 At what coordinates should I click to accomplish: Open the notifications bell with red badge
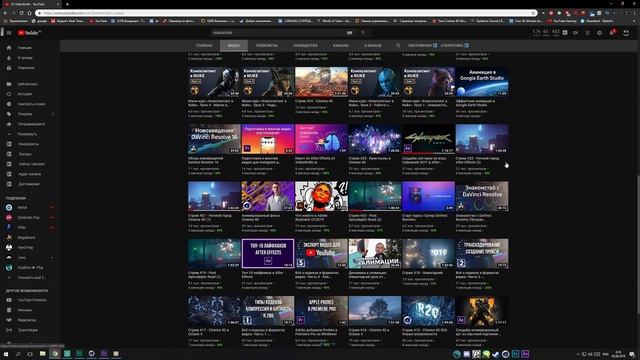click(x=612, y=33)
